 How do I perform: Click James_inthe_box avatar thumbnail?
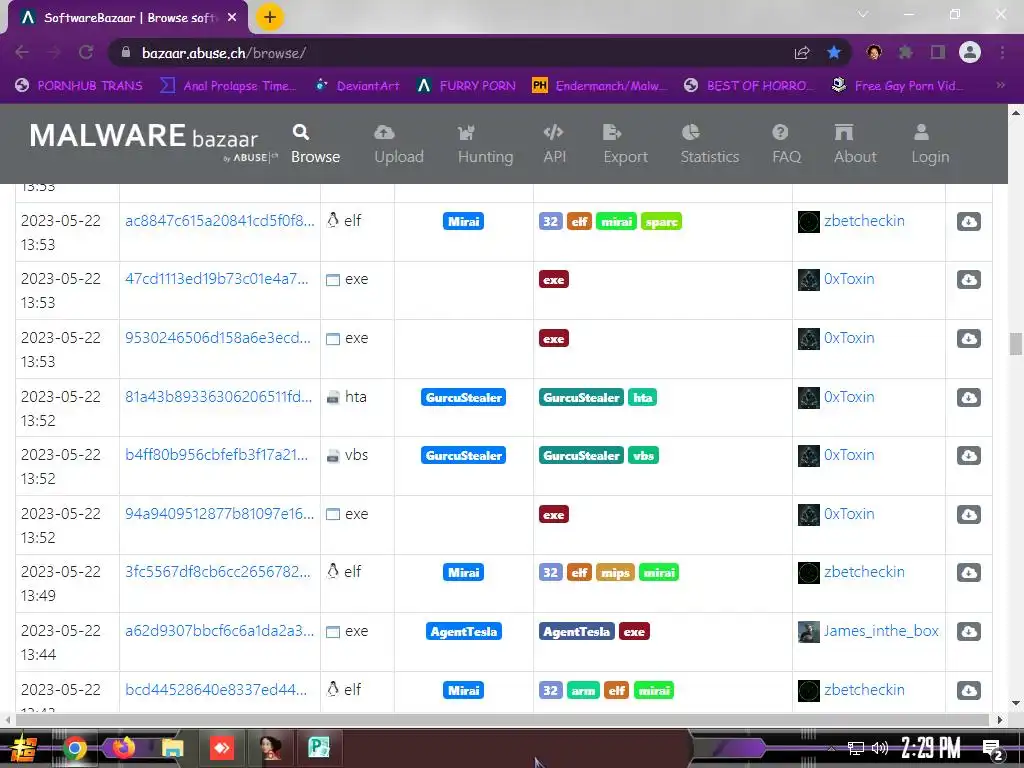point(808,632)
